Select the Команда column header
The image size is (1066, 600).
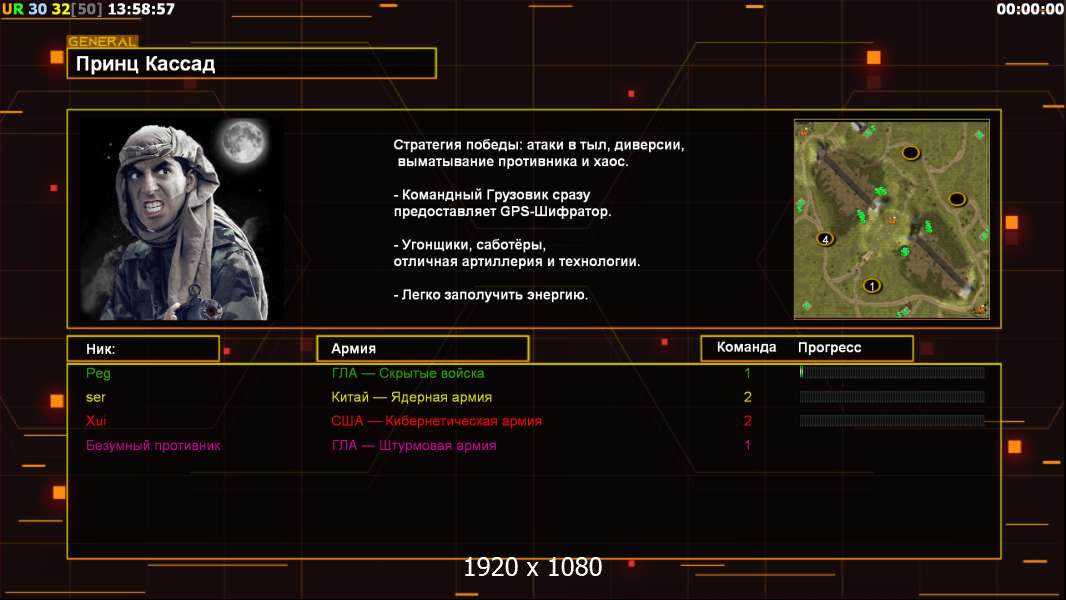coord(746,347)
